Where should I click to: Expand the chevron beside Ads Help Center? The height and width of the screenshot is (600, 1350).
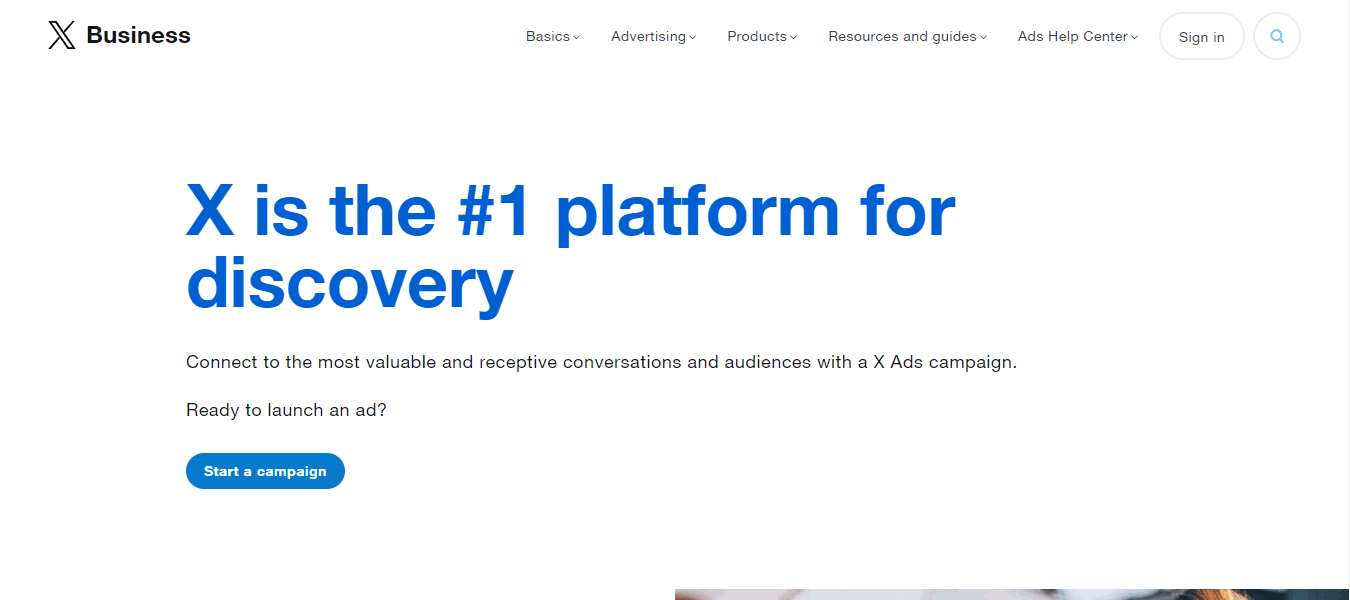click(x=1135, y=38)
